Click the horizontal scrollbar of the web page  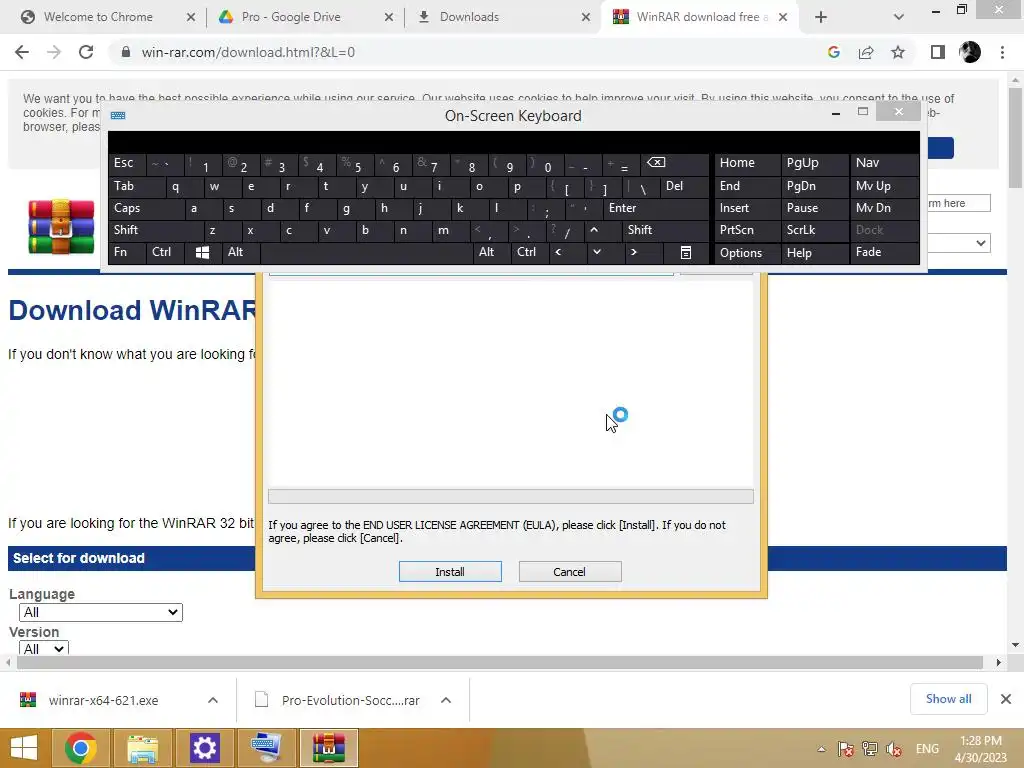pyautogui.click(x=500, y=662)
